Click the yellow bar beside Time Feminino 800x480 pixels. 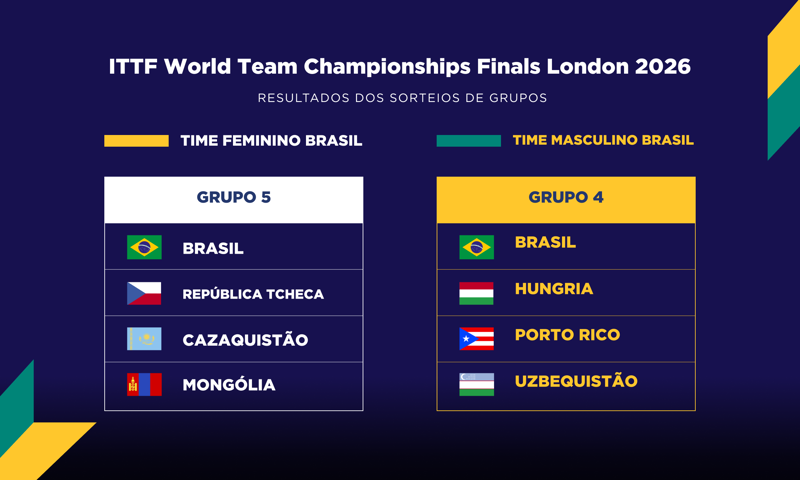pos(136,141)
